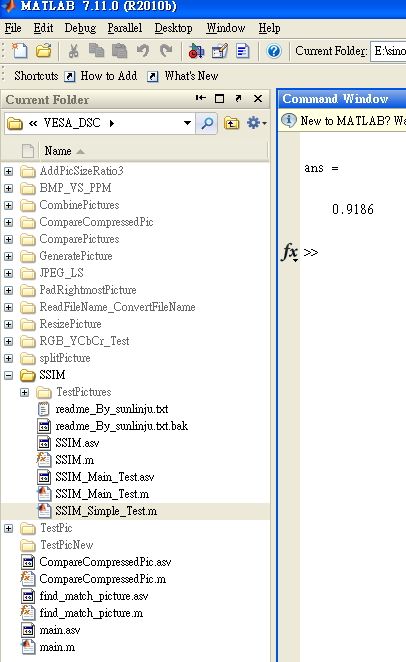The image size is (406, 662).
Task: Expand the RGB_YCbCr_Test folder
Action: coord(8,341)
